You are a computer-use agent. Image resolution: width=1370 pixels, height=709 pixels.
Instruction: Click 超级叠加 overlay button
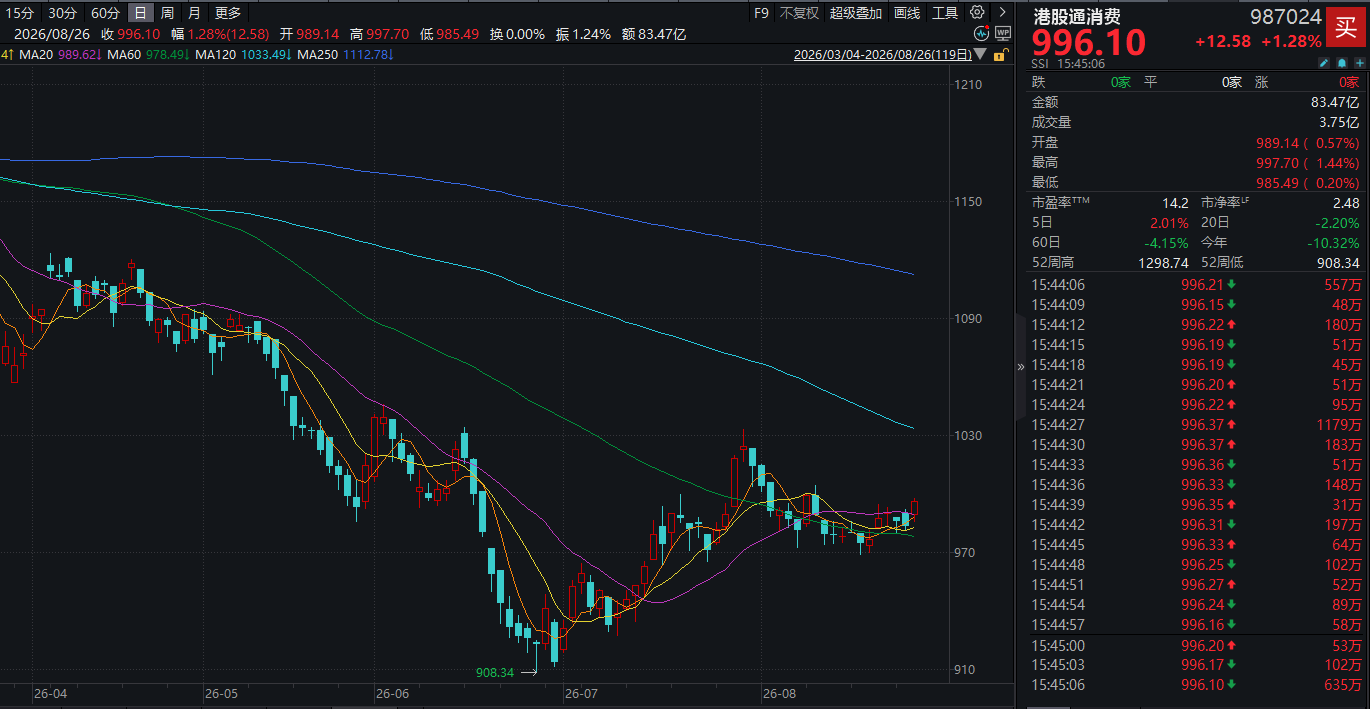(x=856, y=13)
